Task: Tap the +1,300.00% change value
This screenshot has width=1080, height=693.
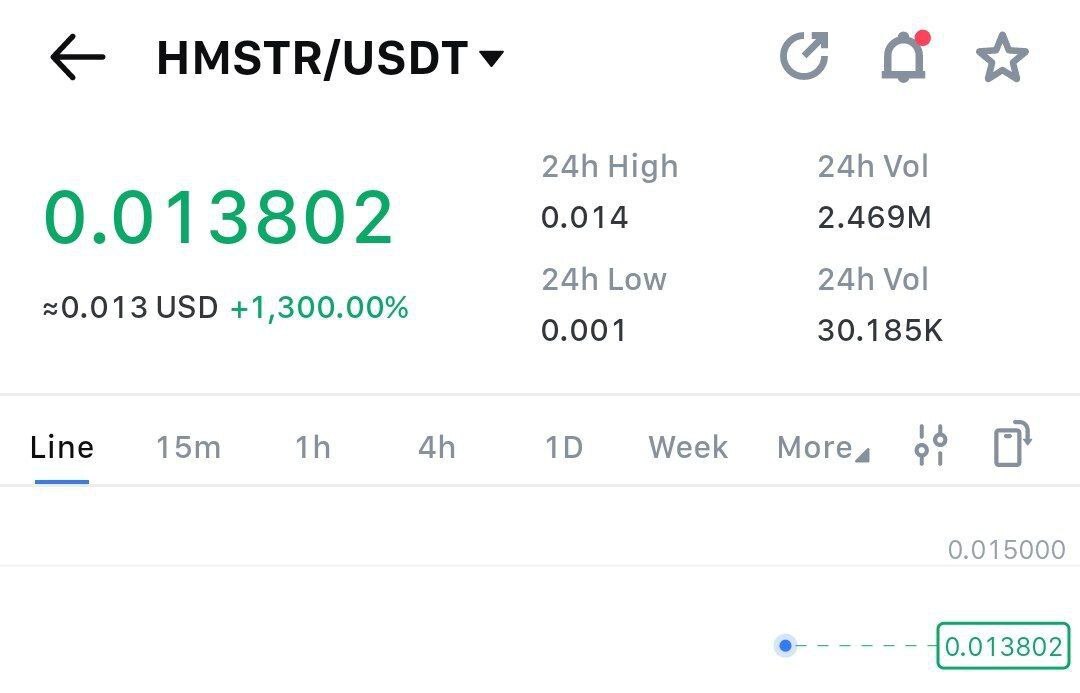Action: click(319, 308)
